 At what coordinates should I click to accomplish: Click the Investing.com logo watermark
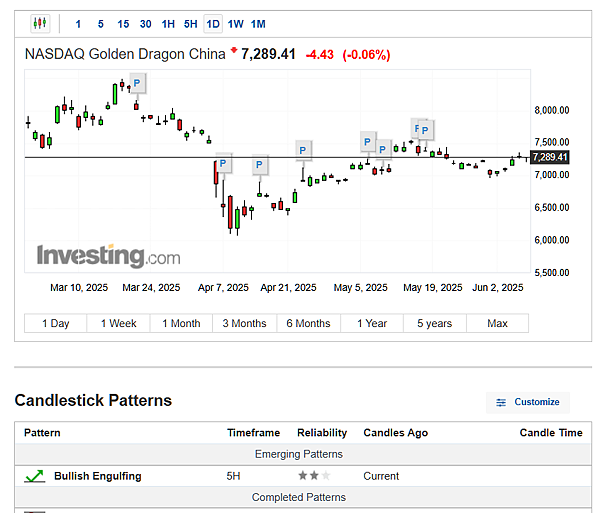click(108, 256)
